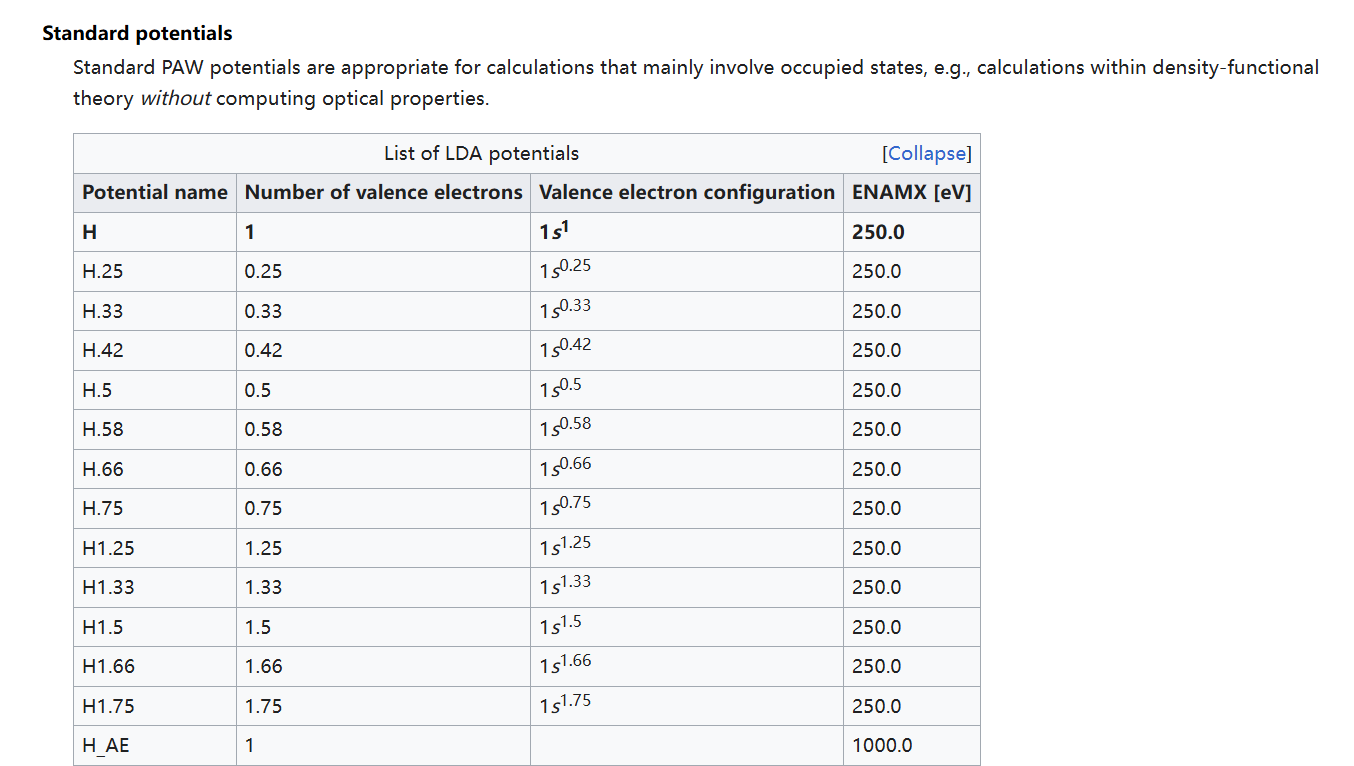Click the 'H.66' potential name cell
Image resolution: width=1354 pixels, height=766 pixels.
pyautogui.click(x=155, y=469)
